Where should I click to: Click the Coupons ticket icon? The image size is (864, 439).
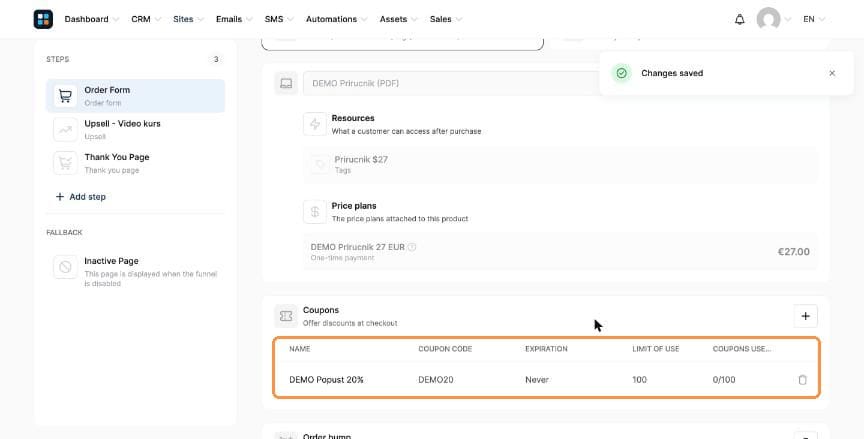coord(286,316)
